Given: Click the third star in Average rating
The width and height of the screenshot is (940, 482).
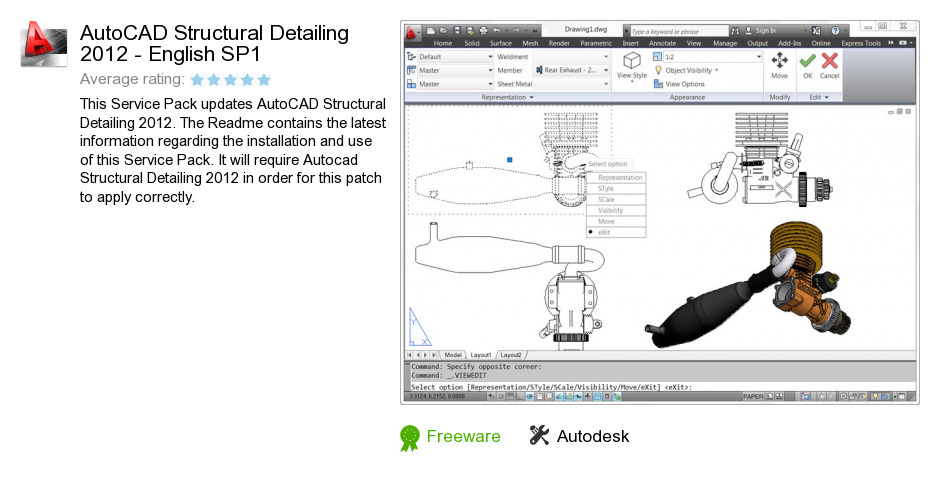Looking at the screenshot, I should pos(230,79).
